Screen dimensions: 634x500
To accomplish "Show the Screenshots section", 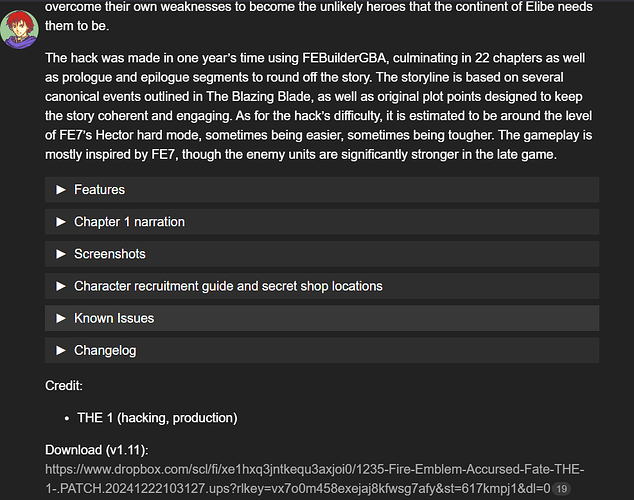I will click(x=109, y=254).
